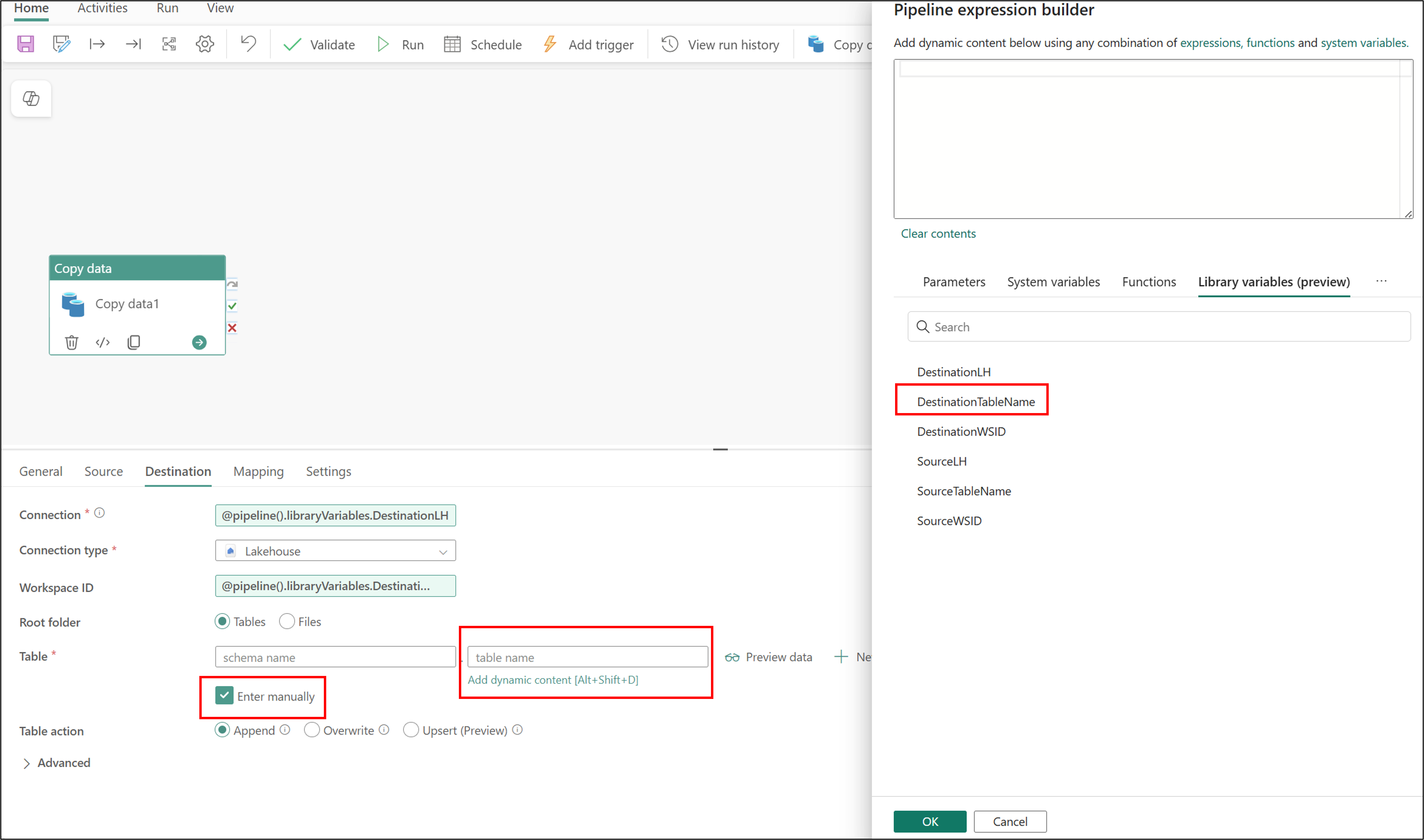Click the OK button
Viewport: 1424px width, 840px height.
930,821
